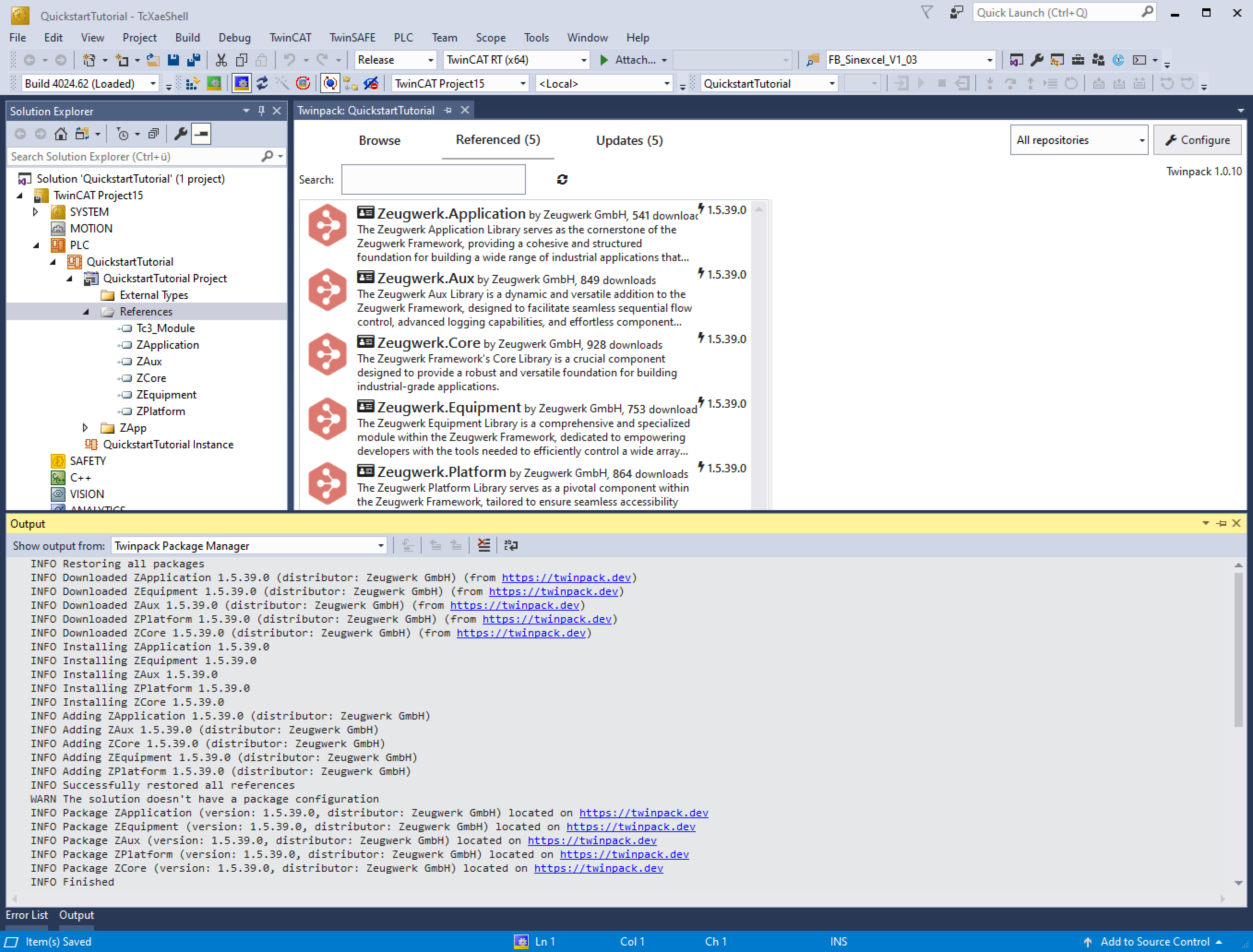Toggle Preview Selected Items in Solution Explorer
The height and width of the screenshot is (952, 1253).
[x=201, y=134]
